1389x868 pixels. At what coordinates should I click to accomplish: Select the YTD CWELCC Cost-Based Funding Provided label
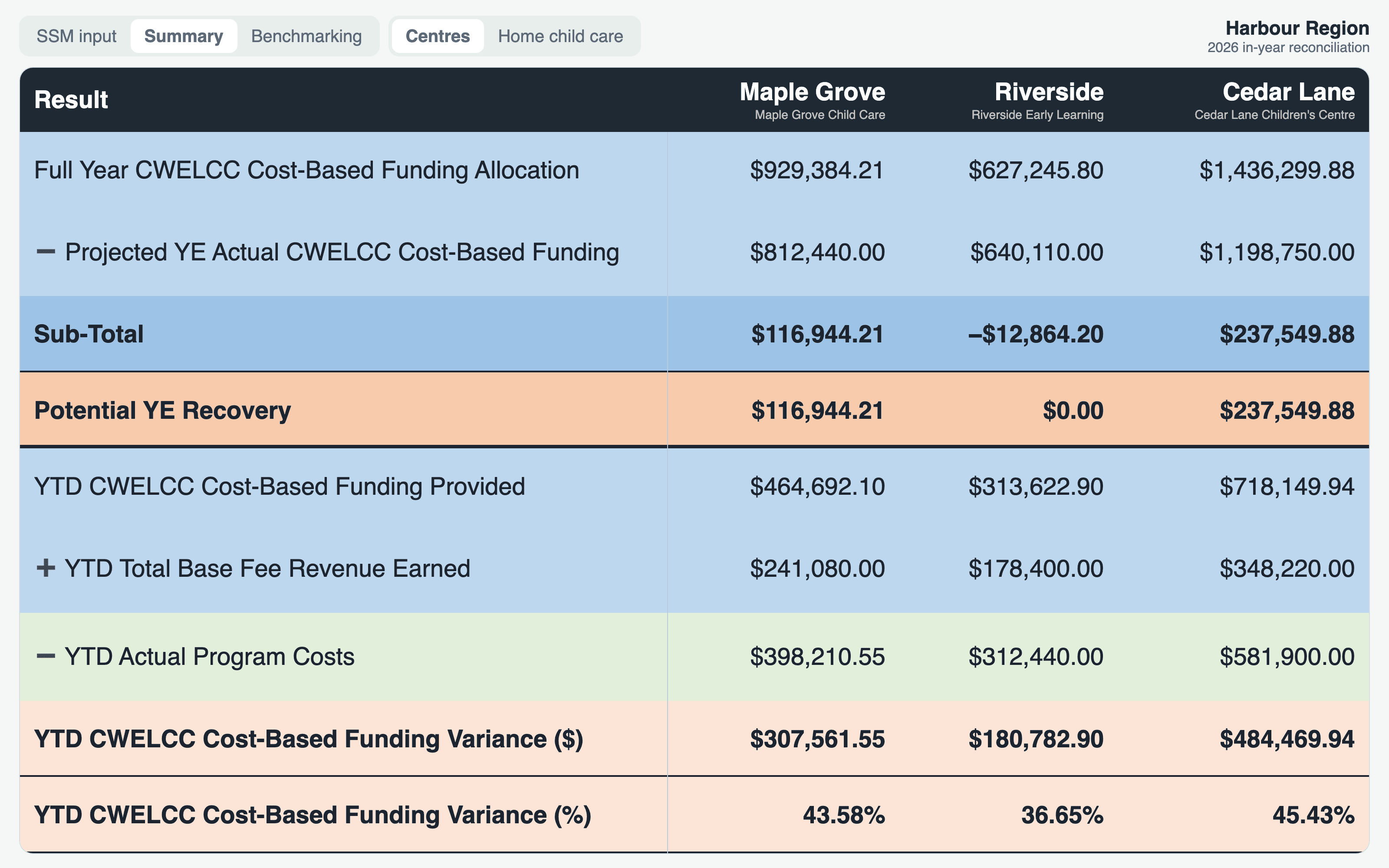280,487
